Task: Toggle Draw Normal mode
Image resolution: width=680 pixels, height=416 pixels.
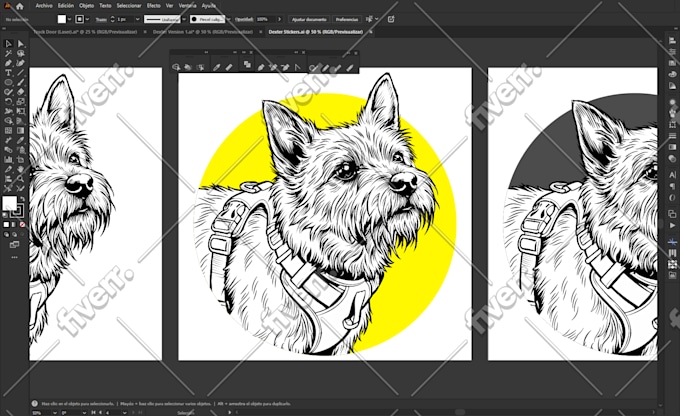Action: tap(6, 234)
